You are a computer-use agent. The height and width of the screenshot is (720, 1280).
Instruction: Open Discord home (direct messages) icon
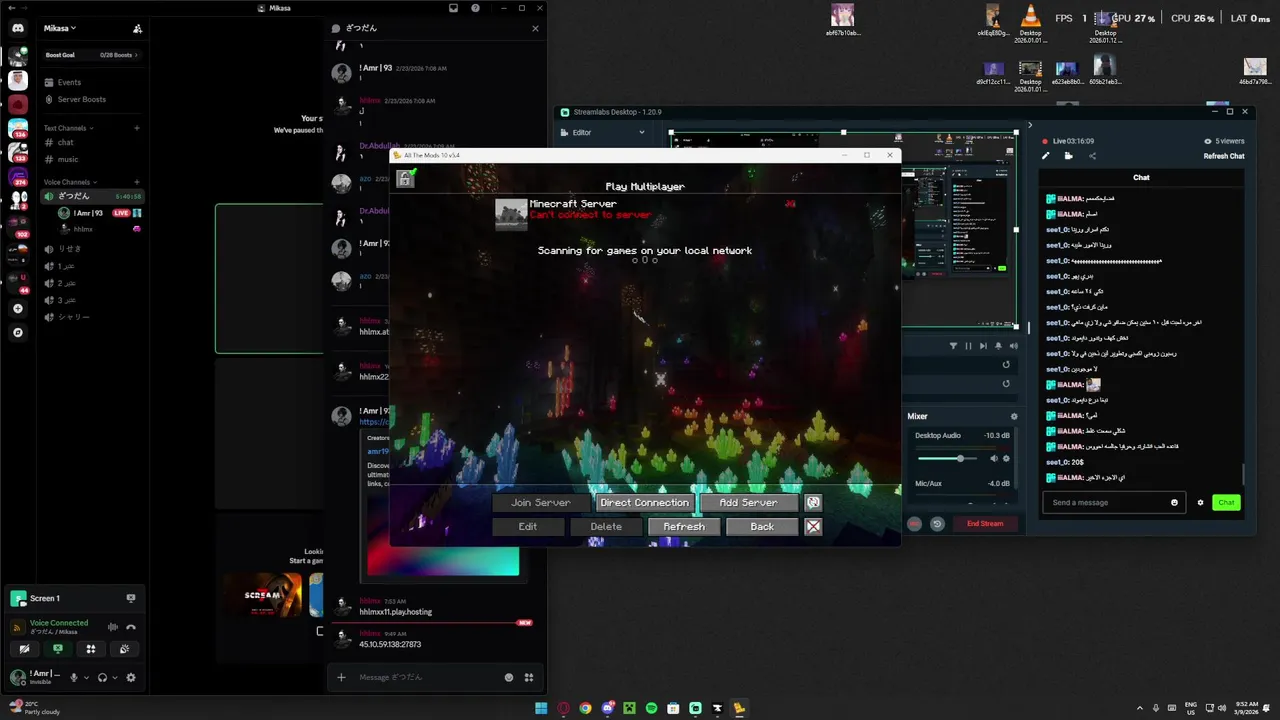tap(18, 28)
